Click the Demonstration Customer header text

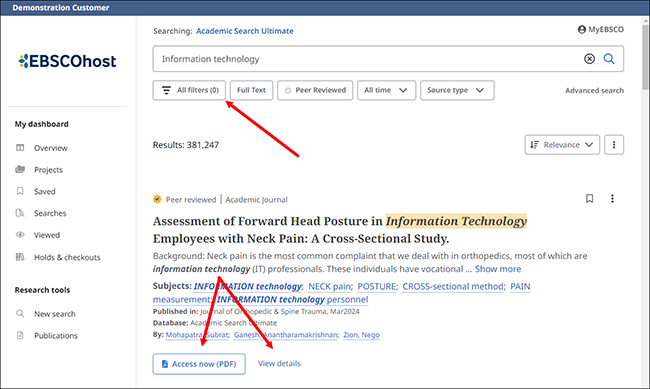[x=61, y=8]
